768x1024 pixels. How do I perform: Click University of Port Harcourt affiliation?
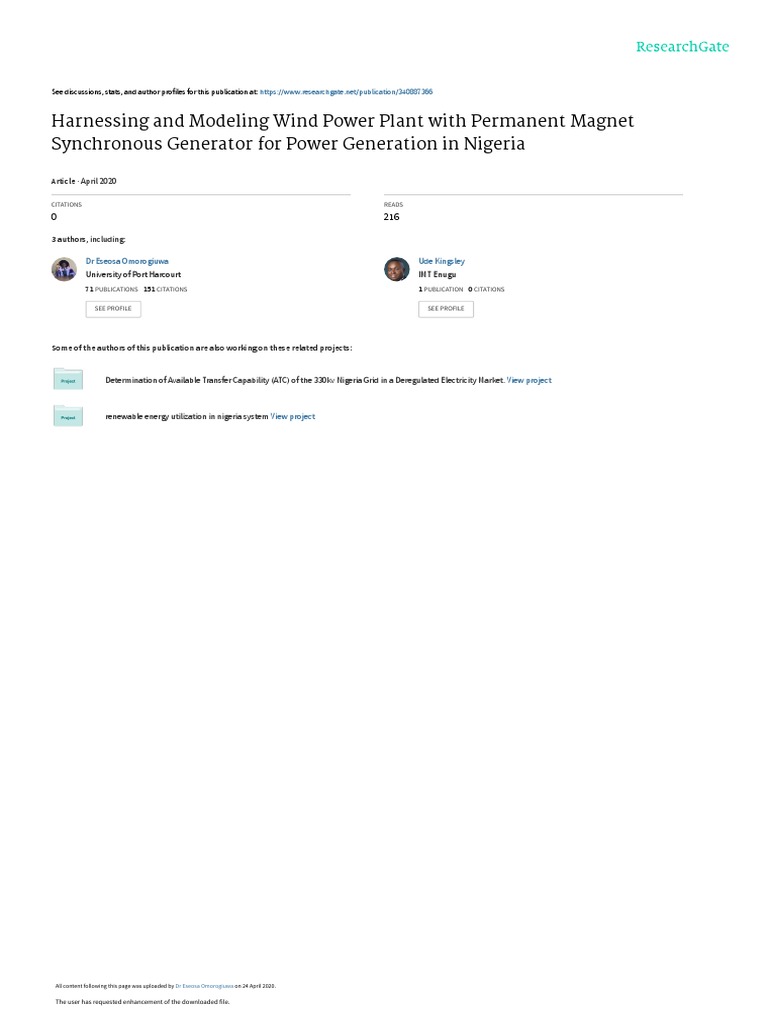(133, 274)
